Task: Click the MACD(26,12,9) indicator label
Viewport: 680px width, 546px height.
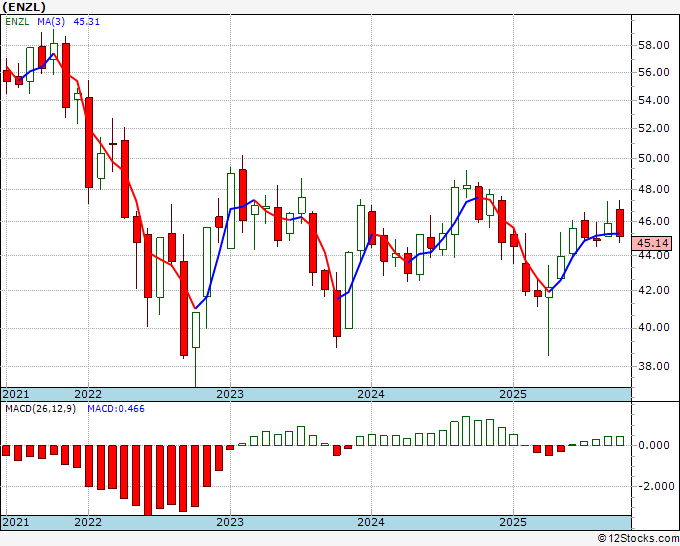Action: 40,409
